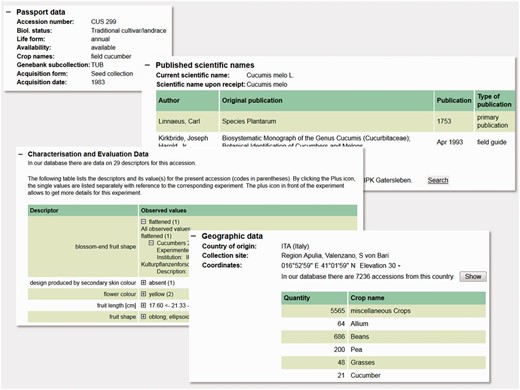Select the Linnaeus, Carl author cell
The height and width of the screenshot is (390, 520).
188,122
